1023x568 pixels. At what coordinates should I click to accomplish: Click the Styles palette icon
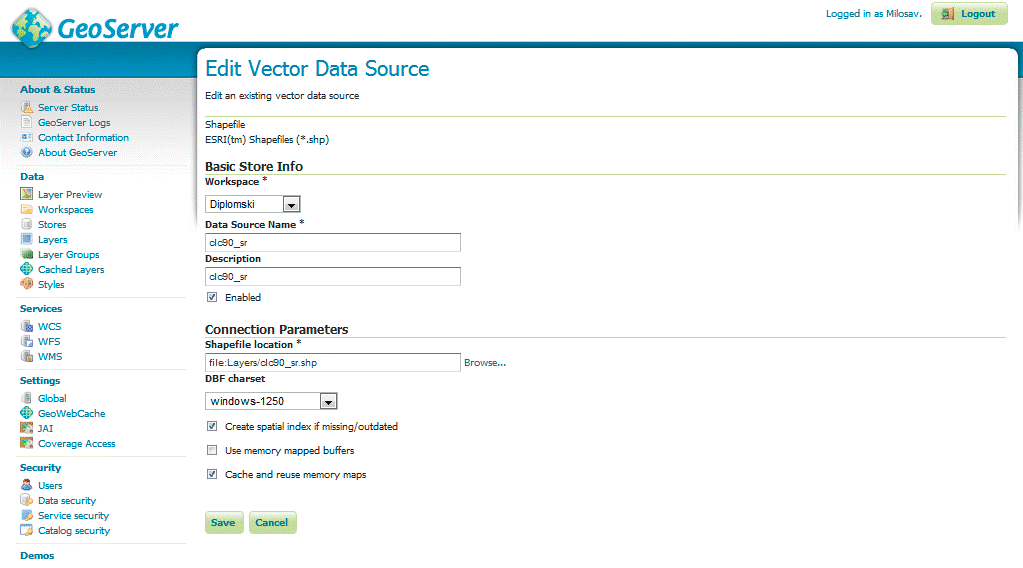pyautogui.click(x=27, y=285)
